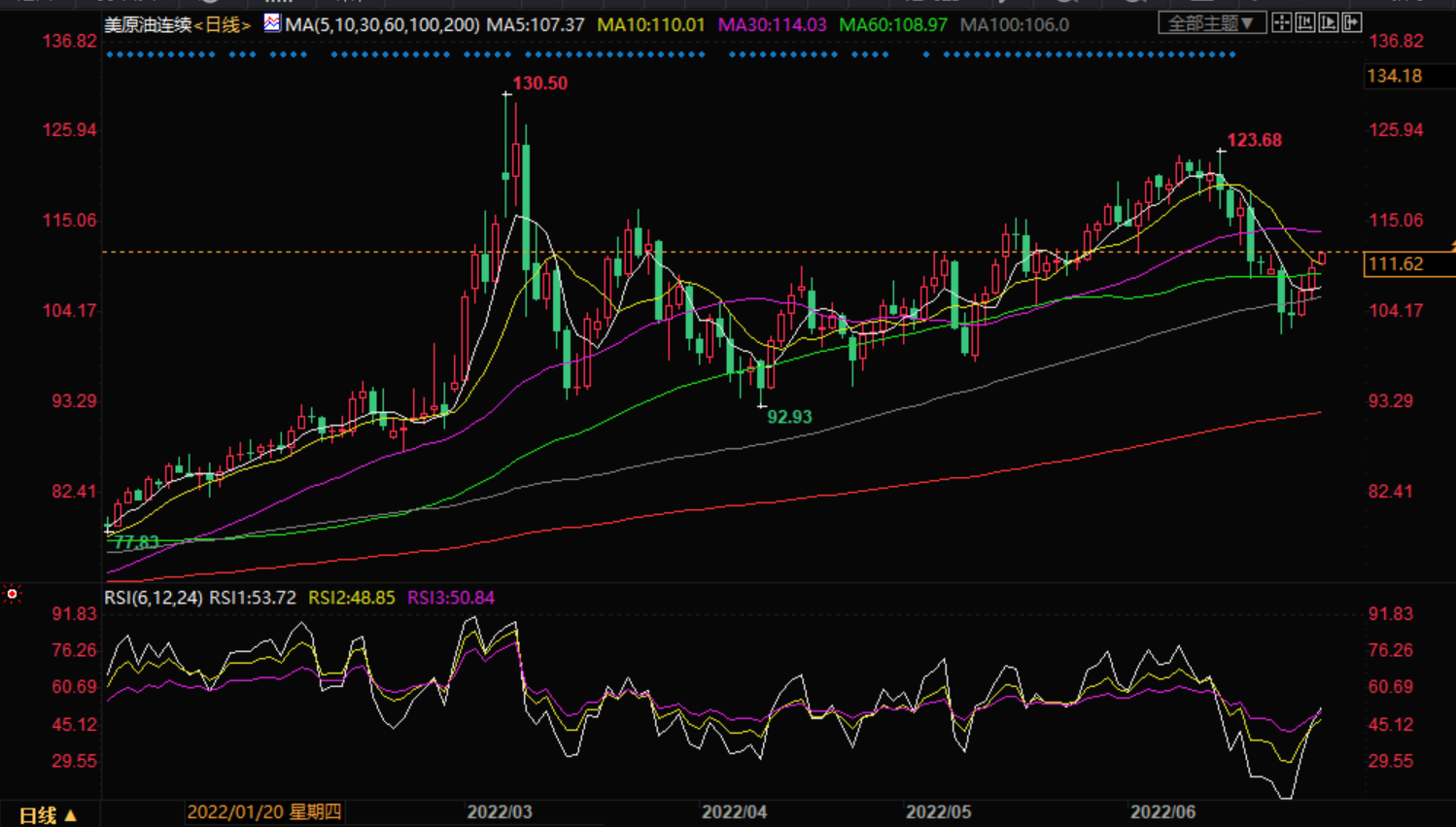Select the 2022/06 date on the time axis
1456x827 pixels.
1162,811
